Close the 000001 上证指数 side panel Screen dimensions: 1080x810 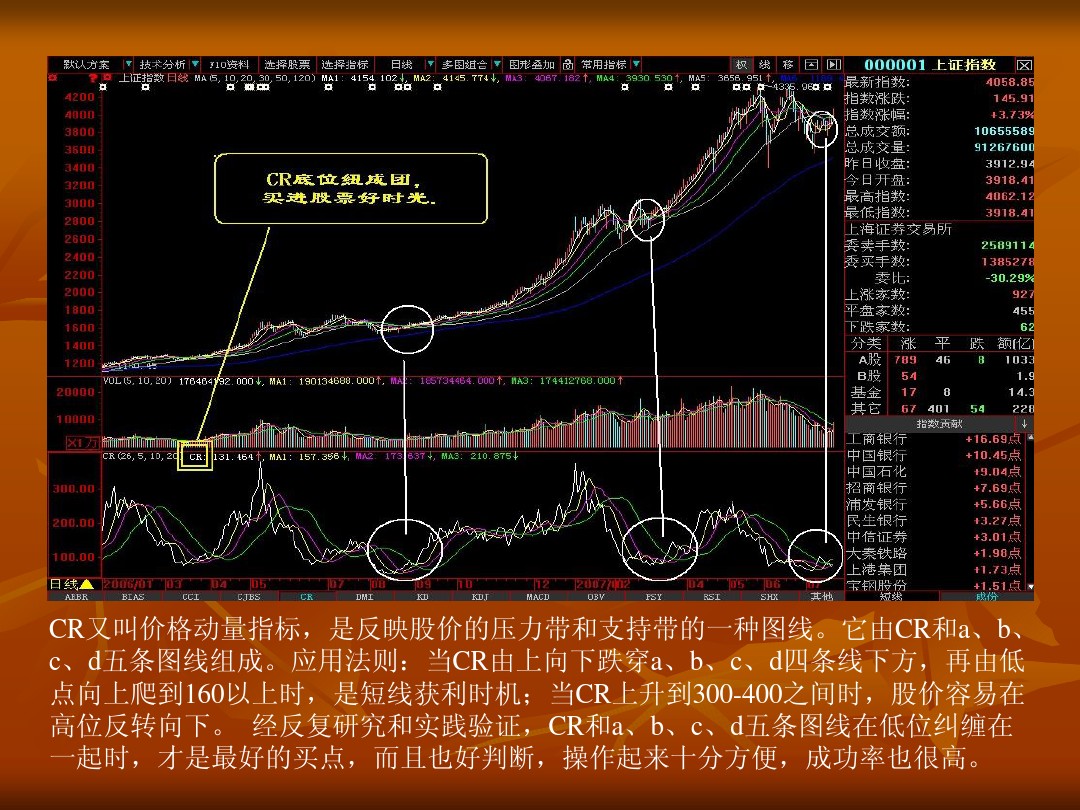(1024, 65)
